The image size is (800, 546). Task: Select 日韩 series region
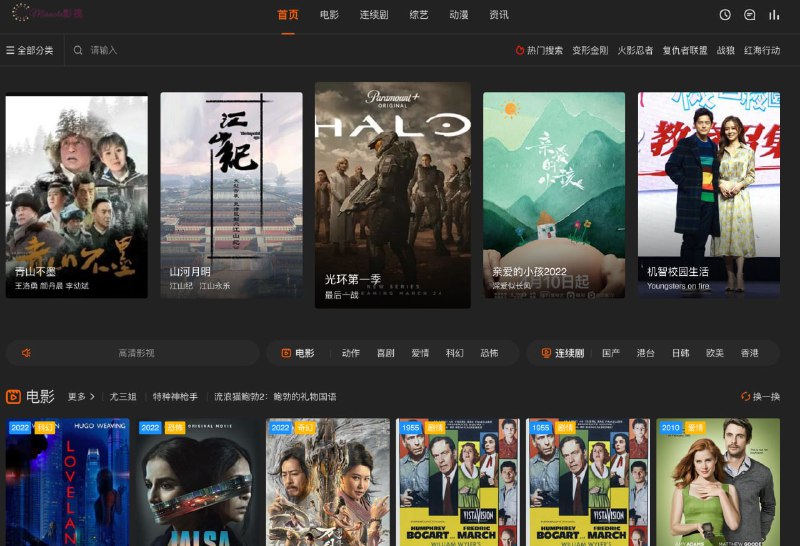pyautogui.click(x=680, y=353)
